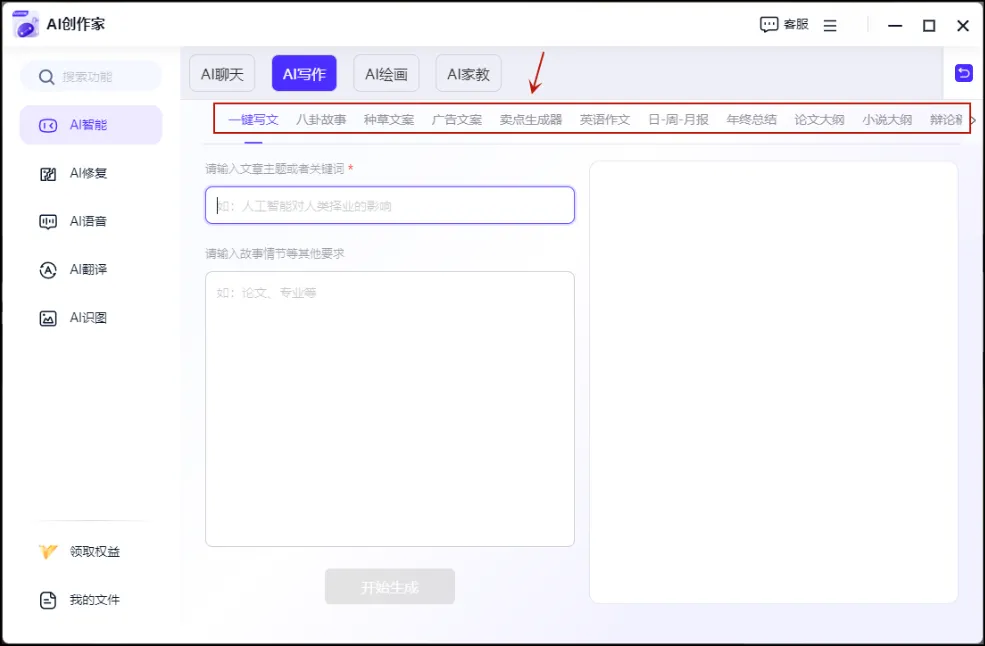Open the AI绘画 tab
The image size is (985, 646).
tap(386, 73)
